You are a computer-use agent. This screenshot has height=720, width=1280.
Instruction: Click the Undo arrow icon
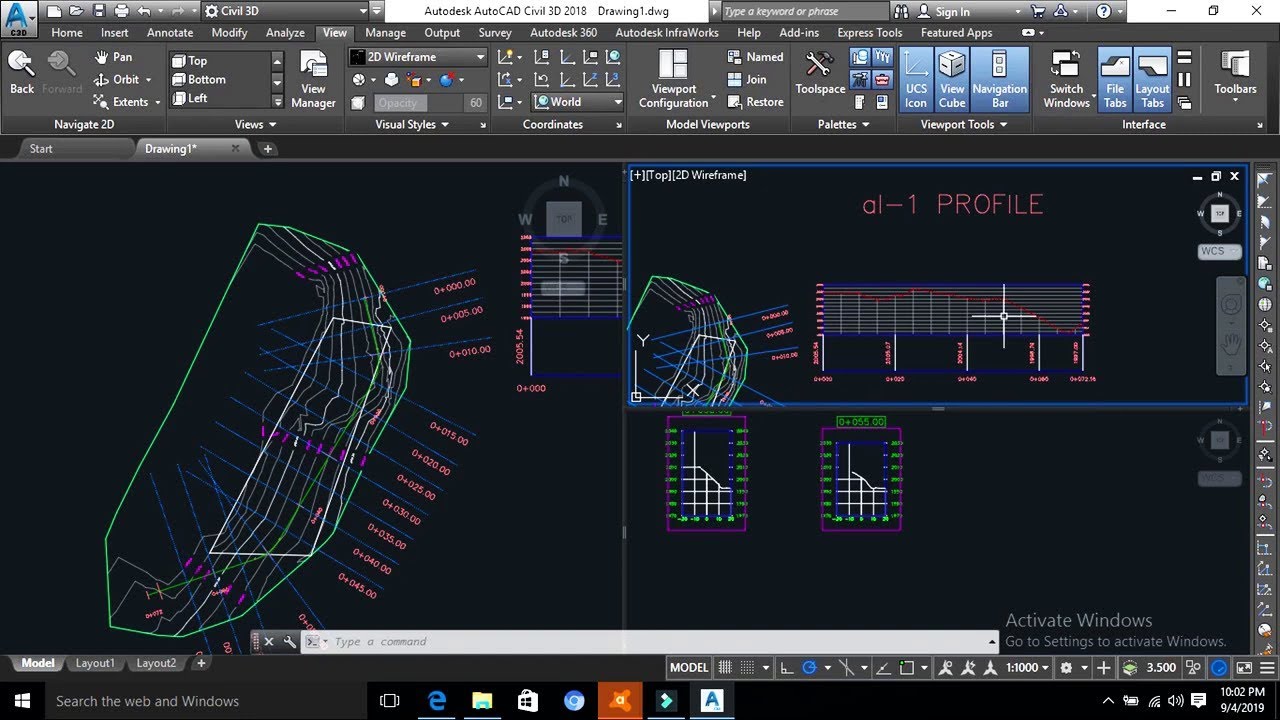click(144, 11)
